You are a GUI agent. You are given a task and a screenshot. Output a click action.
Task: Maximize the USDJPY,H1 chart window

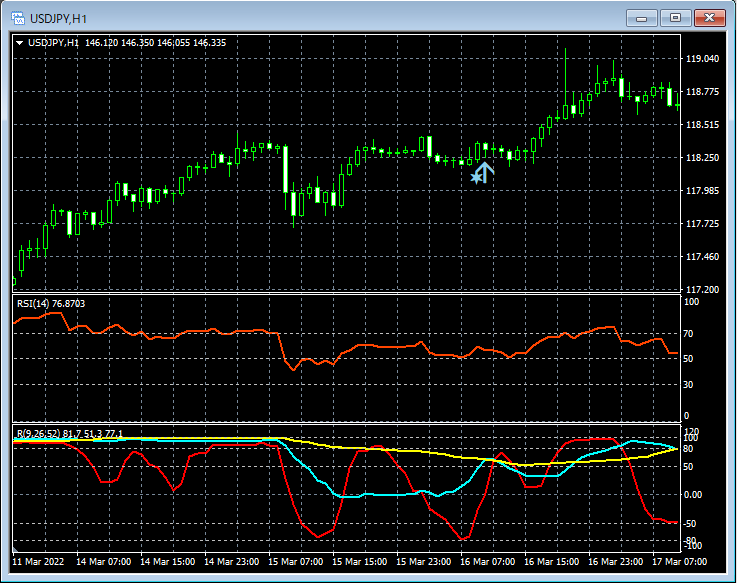(x=676, y=18)
